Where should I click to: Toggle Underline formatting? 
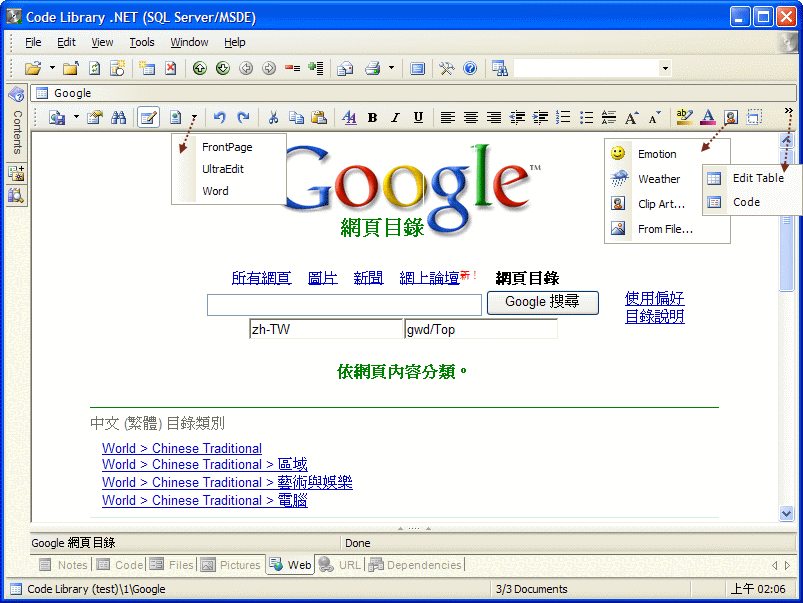tap(418, 118)
